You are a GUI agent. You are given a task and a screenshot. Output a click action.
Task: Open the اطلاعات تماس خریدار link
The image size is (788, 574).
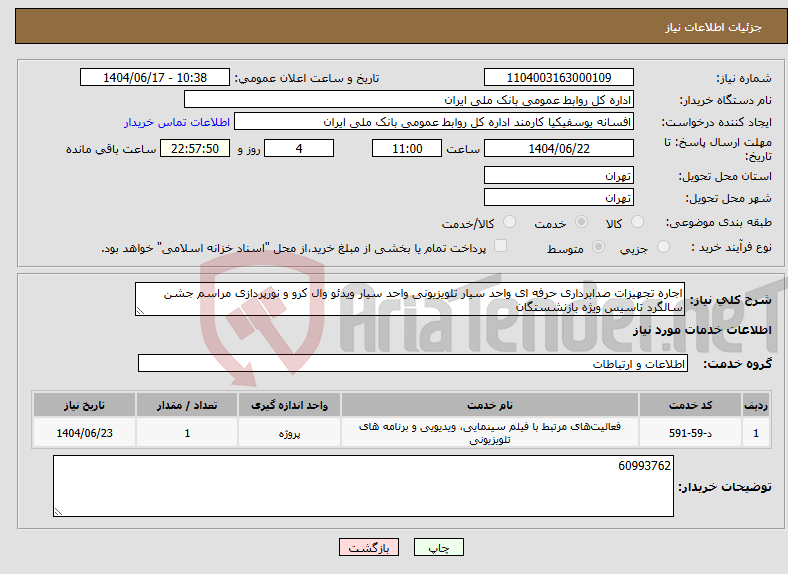pos(177,122)
